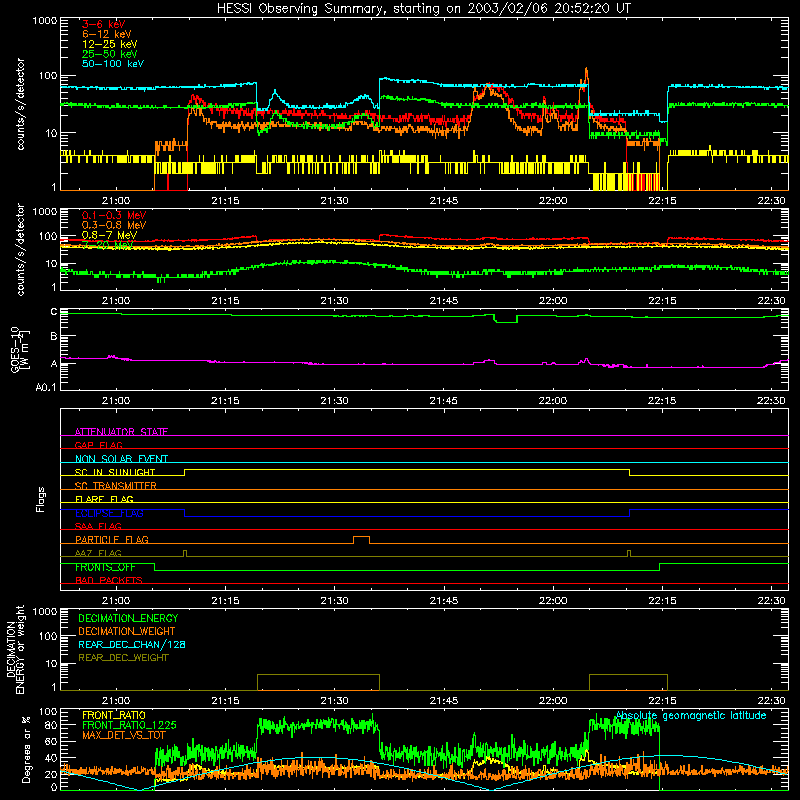Select the red 3-6 keV legend label
Image resolution: width=800 pixels, height=800 pixels.
coord(104,24)
